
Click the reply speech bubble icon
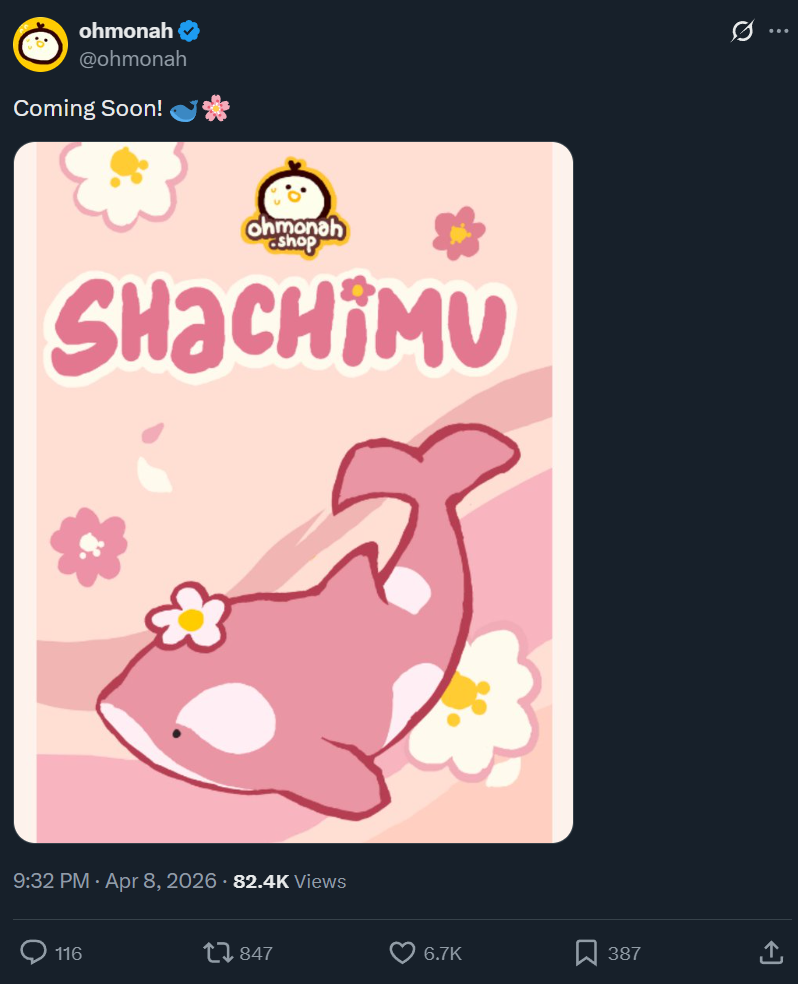click(33, 952)
